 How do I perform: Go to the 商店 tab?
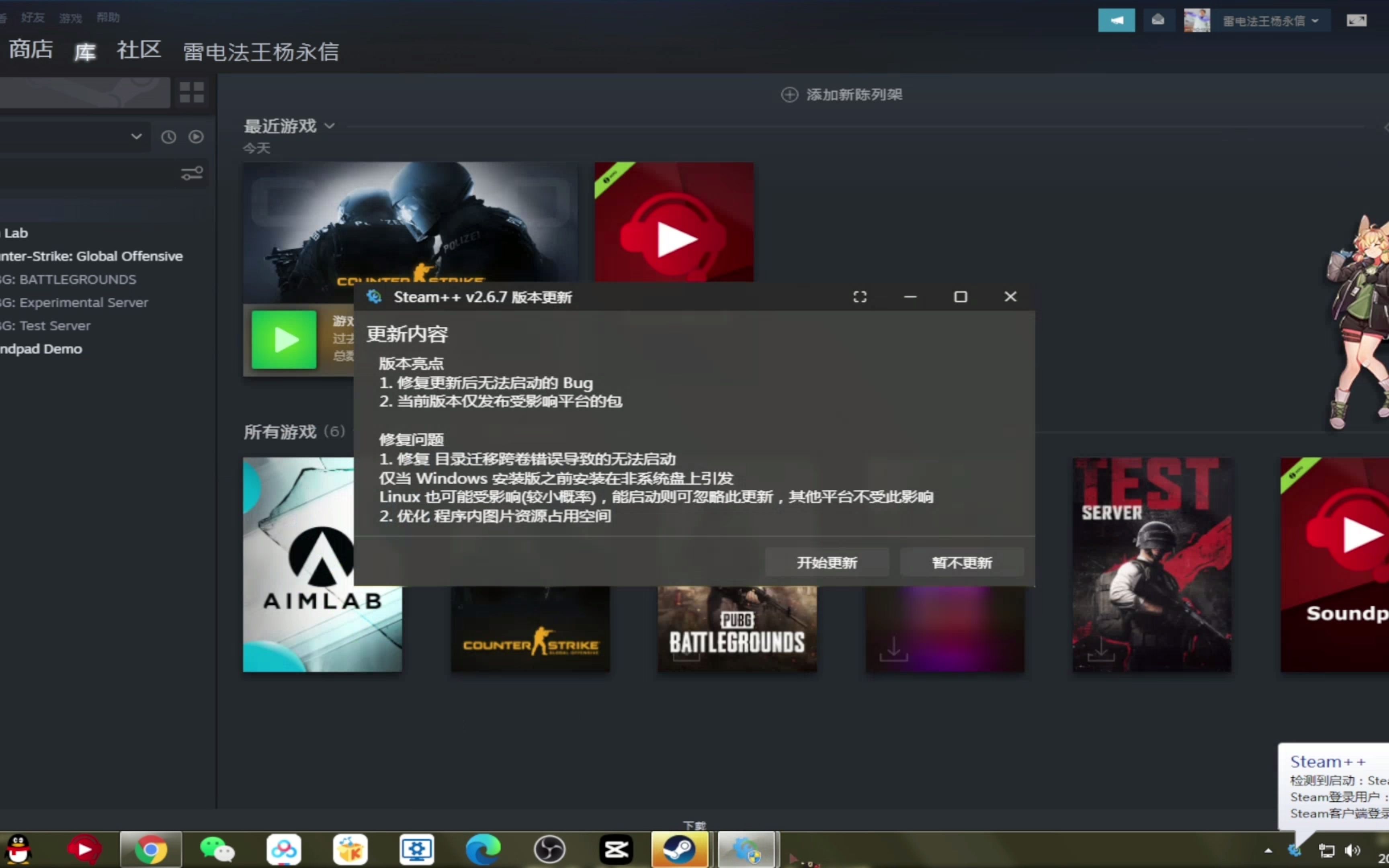pyautogui.click(x=31, y=50)
